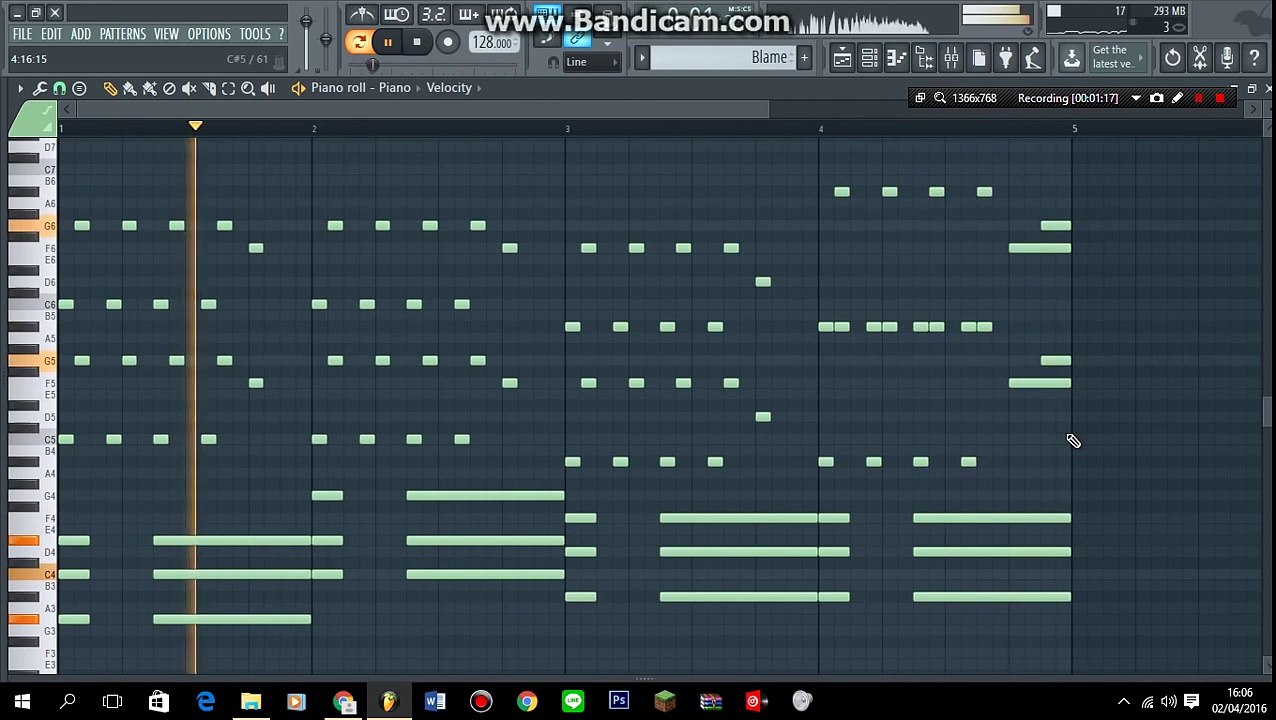Open the PATTERNS menu
This screenshot has width=1276, height=720.
pyautogui.click(x=123, y=34)
